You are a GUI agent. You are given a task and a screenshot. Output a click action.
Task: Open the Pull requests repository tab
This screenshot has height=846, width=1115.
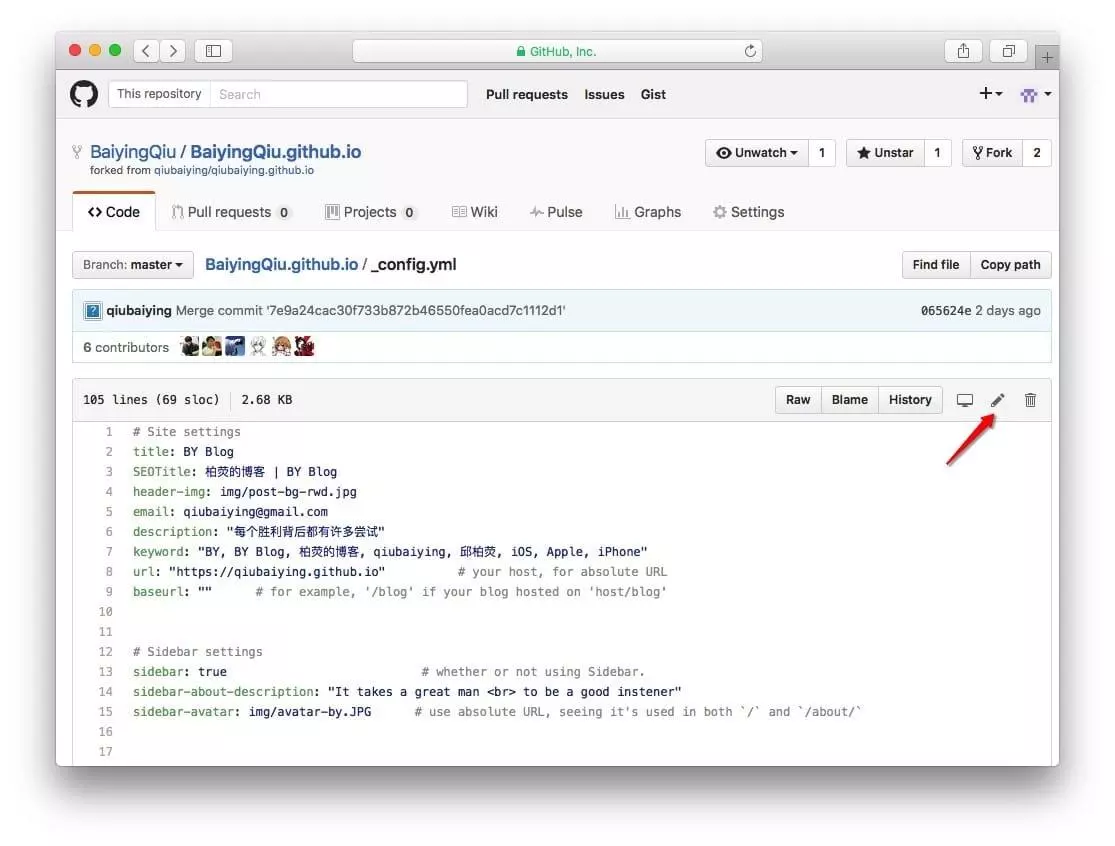coord(230,212)
